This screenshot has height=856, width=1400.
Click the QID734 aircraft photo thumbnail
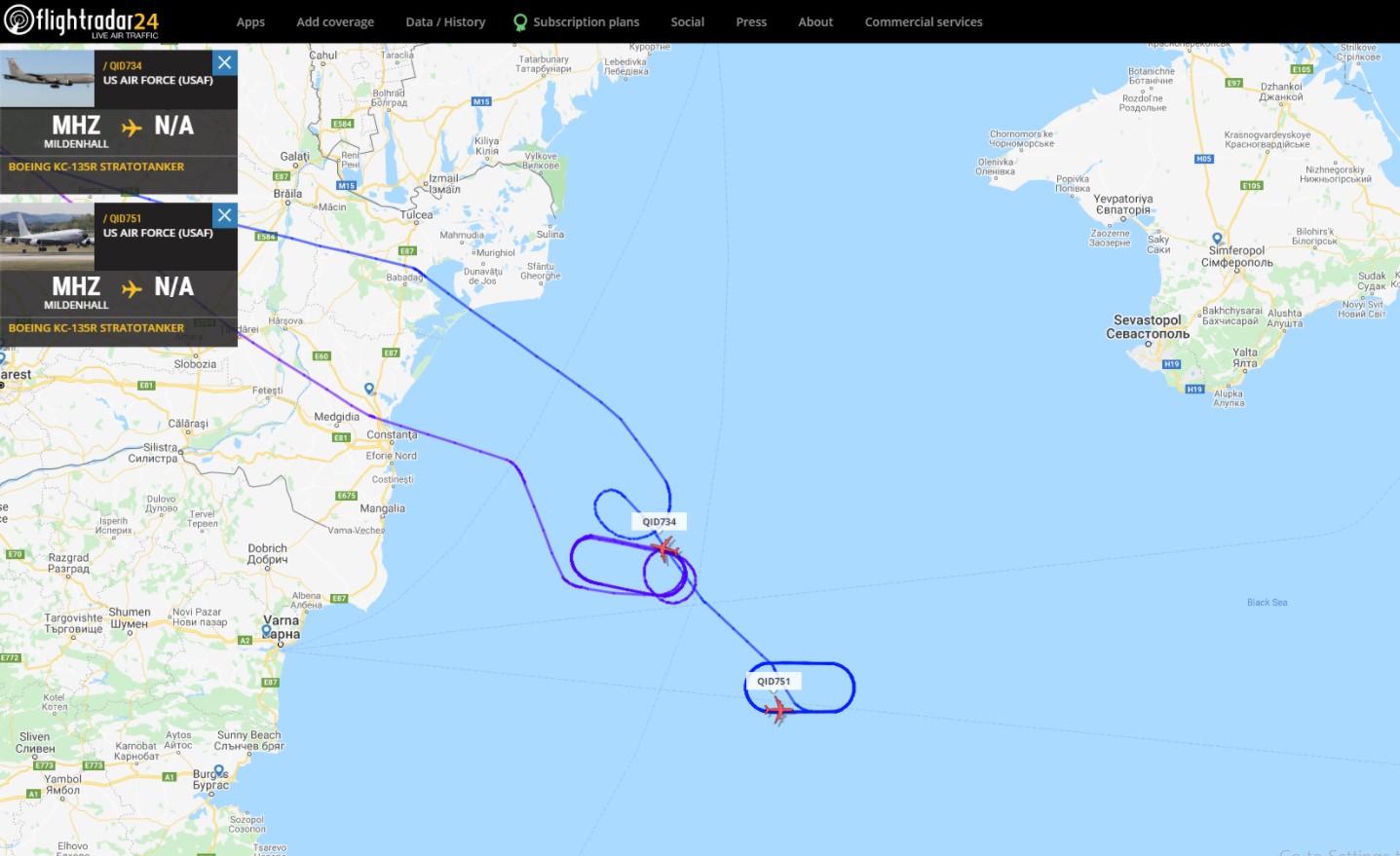(x=47, y=79)
